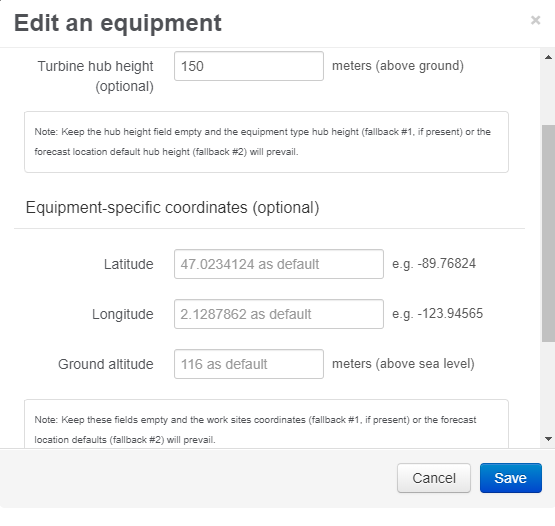The width and height of the screenshot is (555, 526).
Task: Click the Latitude input field
Action: (x=279, y=264)
